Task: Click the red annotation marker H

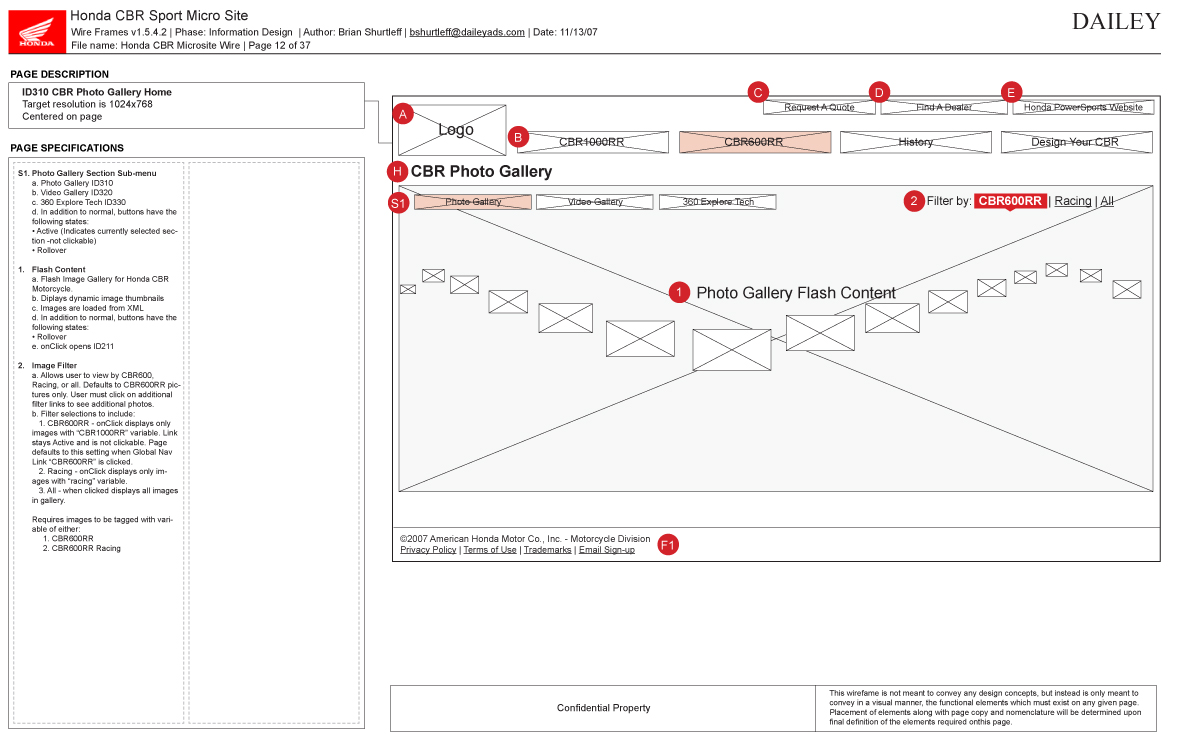Action: tap(398, 171)
